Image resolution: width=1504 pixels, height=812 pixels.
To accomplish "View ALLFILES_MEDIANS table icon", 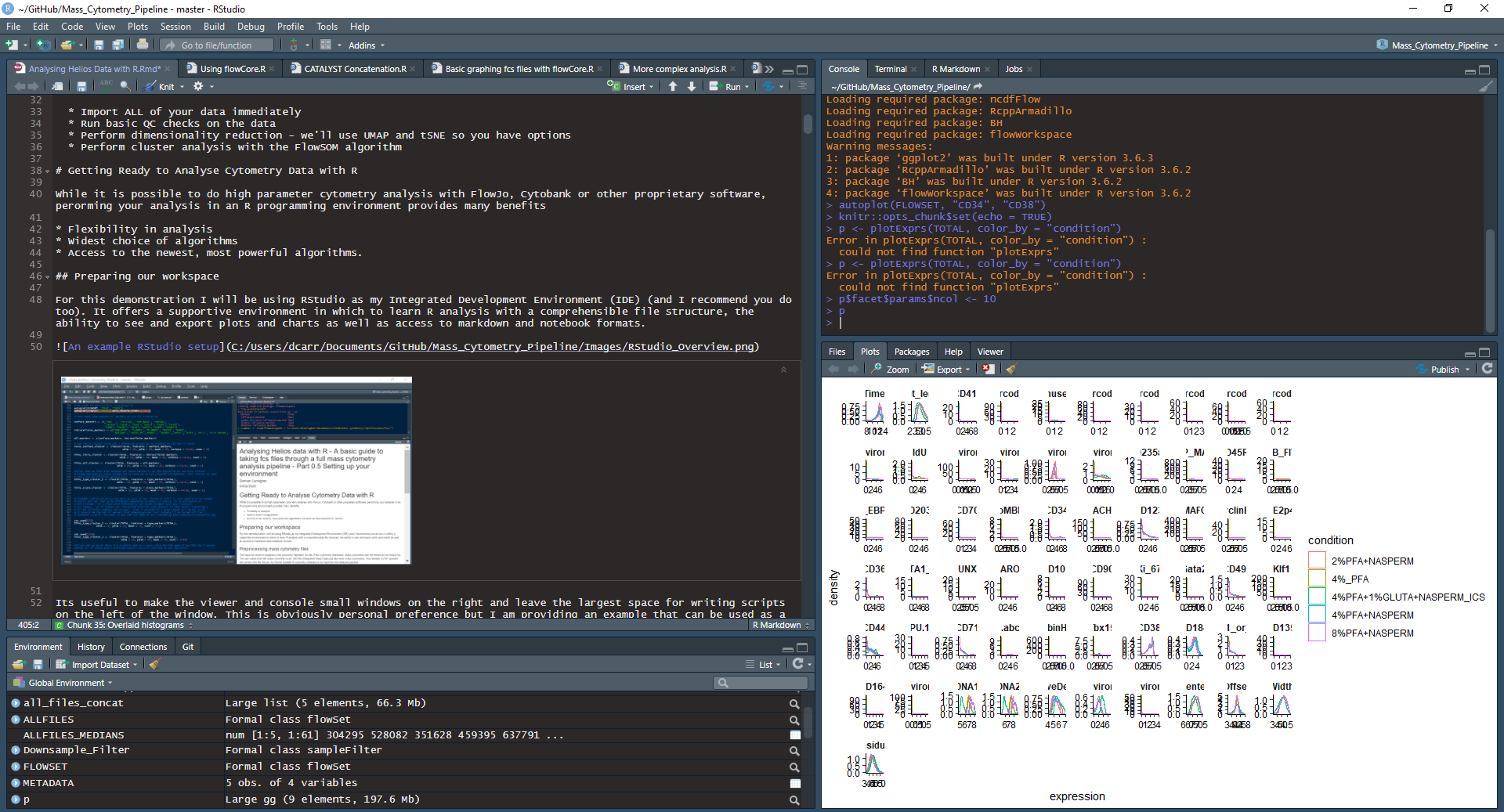I will 795,735.
